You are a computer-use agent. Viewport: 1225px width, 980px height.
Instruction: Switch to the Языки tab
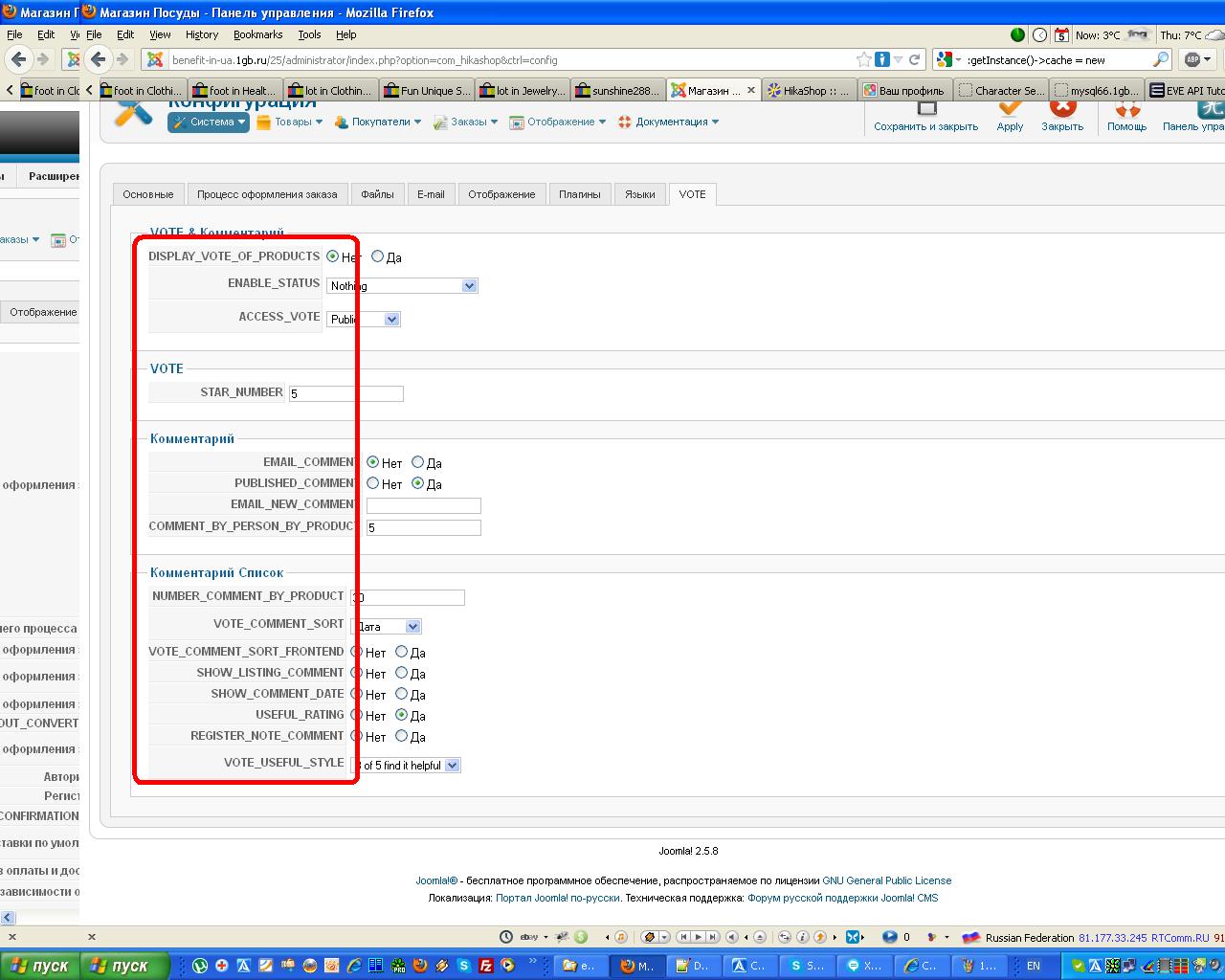(640, 194)
